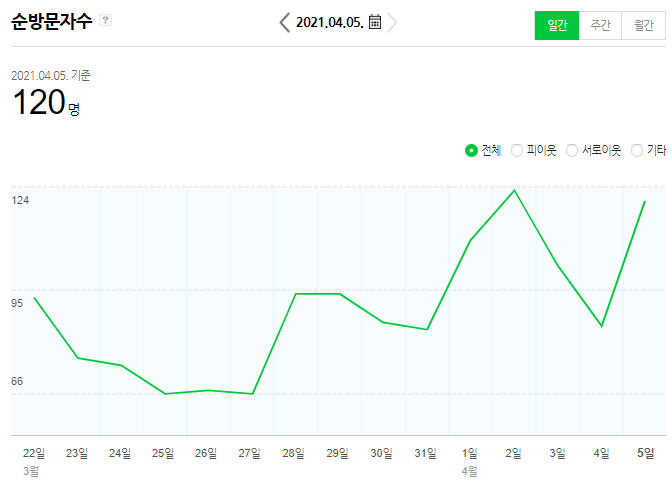Viewport: 672px width, 487px height.
Task: Select the 피이웃 radio option
Action: [517, 150]
